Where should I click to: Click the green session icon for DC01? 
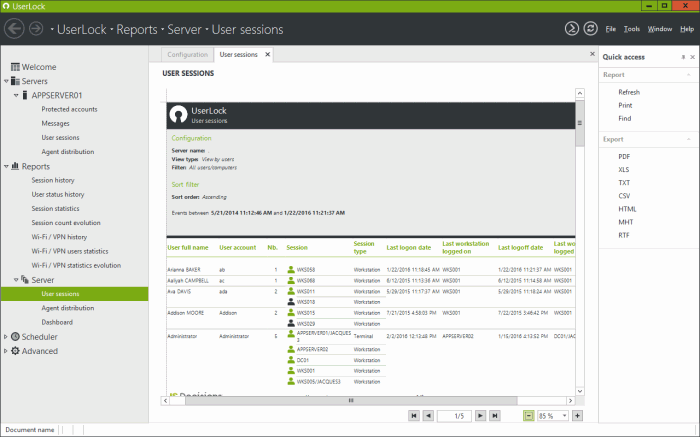point(291,360)
